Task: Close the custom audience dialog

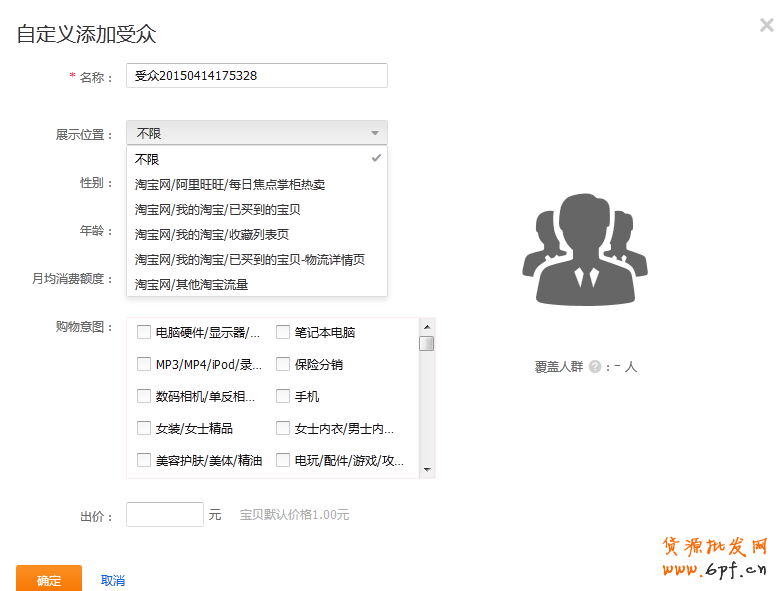Action: [x=766, y=26]
